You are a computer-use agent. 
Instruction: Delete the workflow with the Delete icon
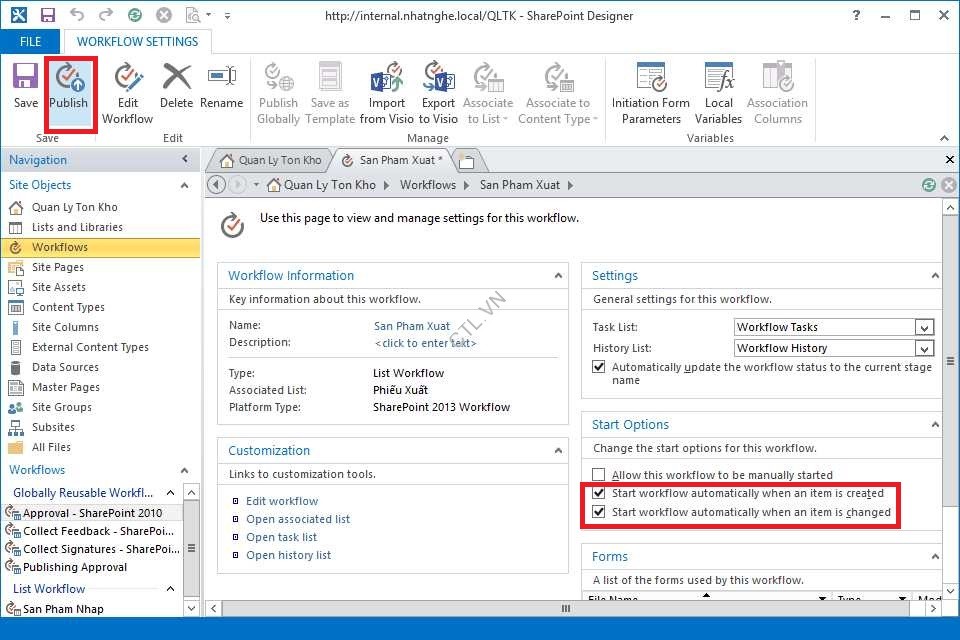176,80
